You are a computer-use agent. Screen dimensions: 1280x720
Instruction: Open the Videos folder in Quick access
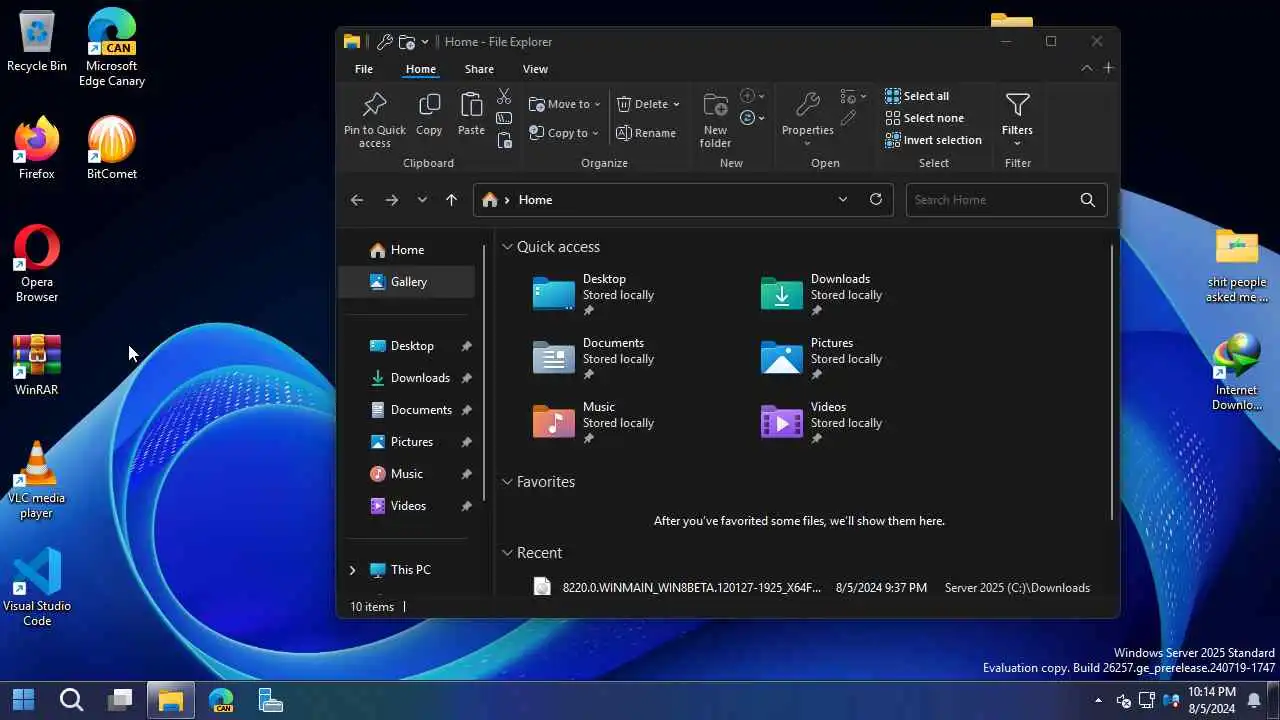click(x=821, y=423)
